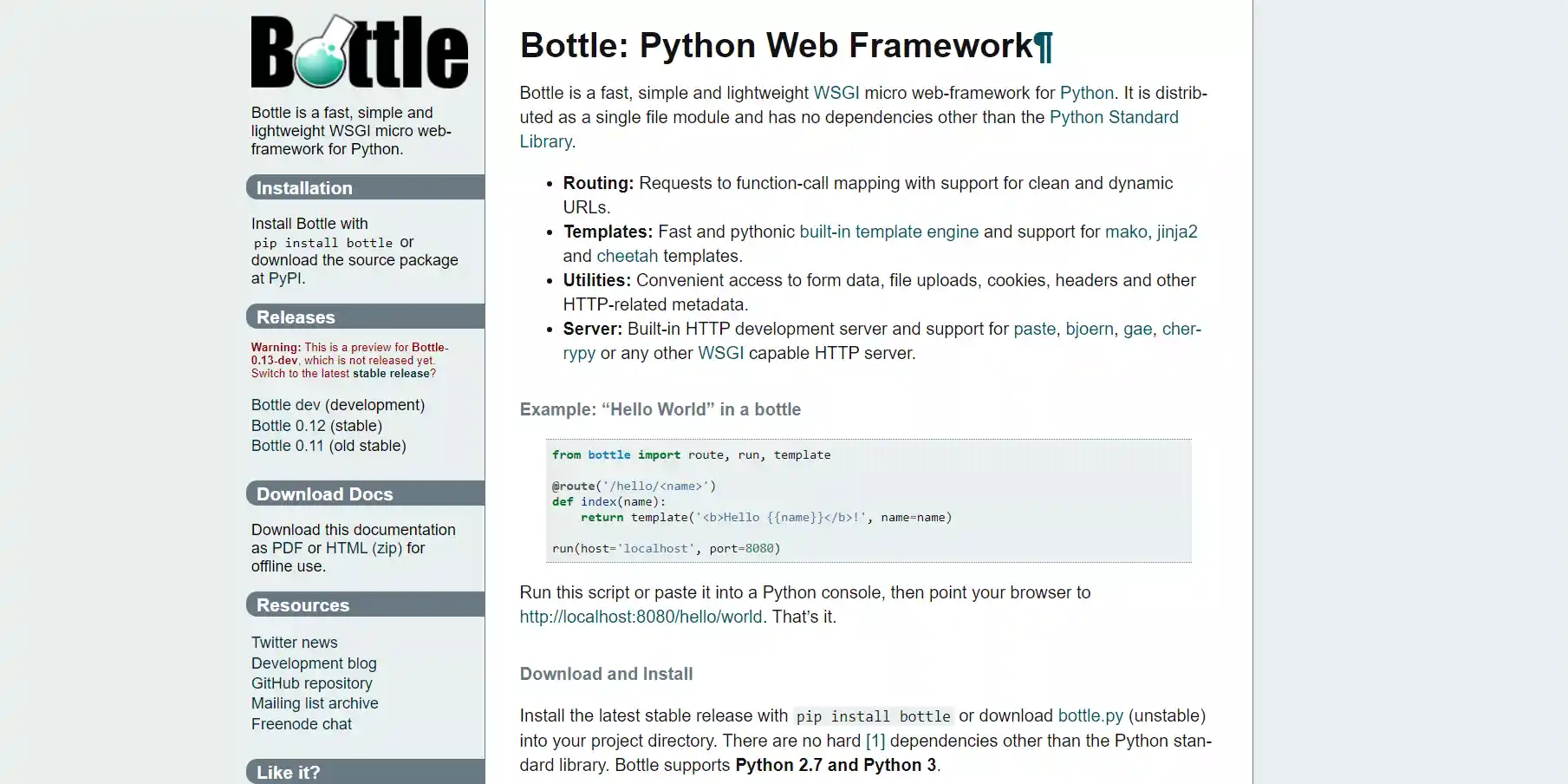This screenshot has height=784, width=1568.
Task: Click the 'Utilities:' bullet label
Action: click(597, 280)
